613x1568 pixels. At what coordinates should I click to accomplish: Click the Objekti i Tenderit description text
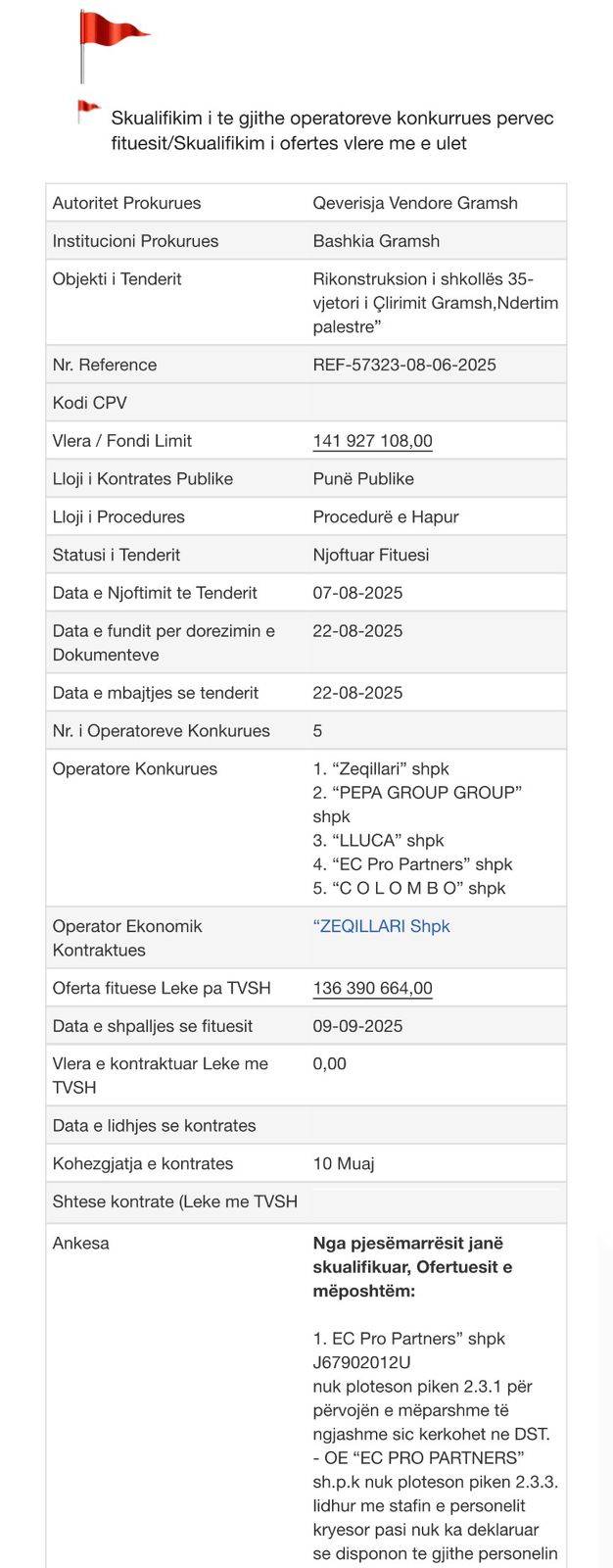coord(436,303)
